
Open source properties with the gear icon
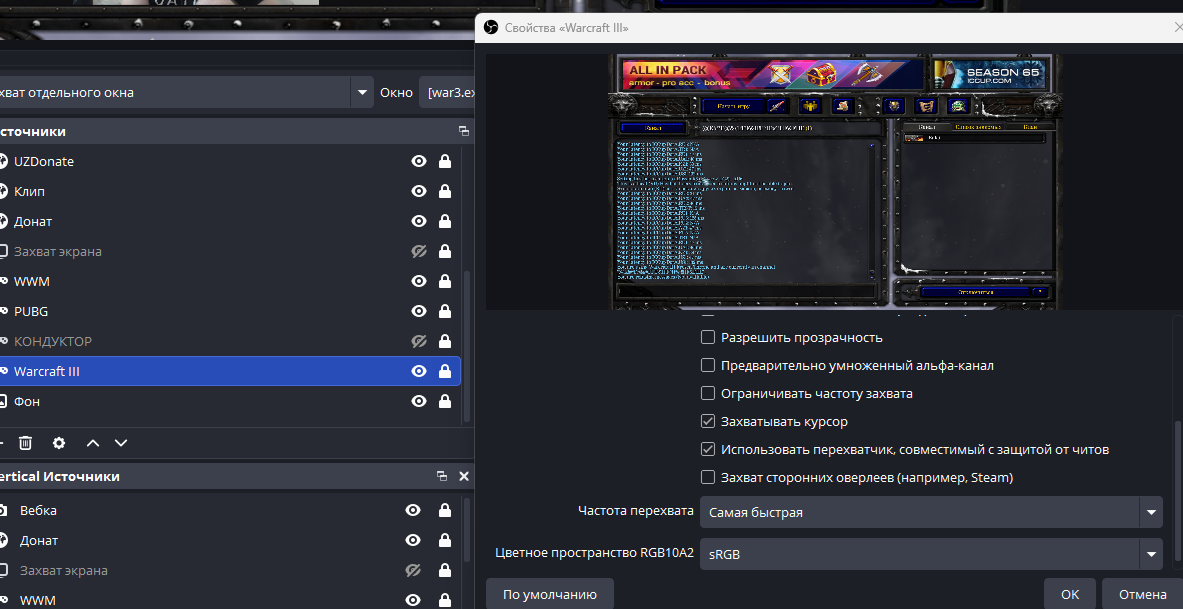59,443
